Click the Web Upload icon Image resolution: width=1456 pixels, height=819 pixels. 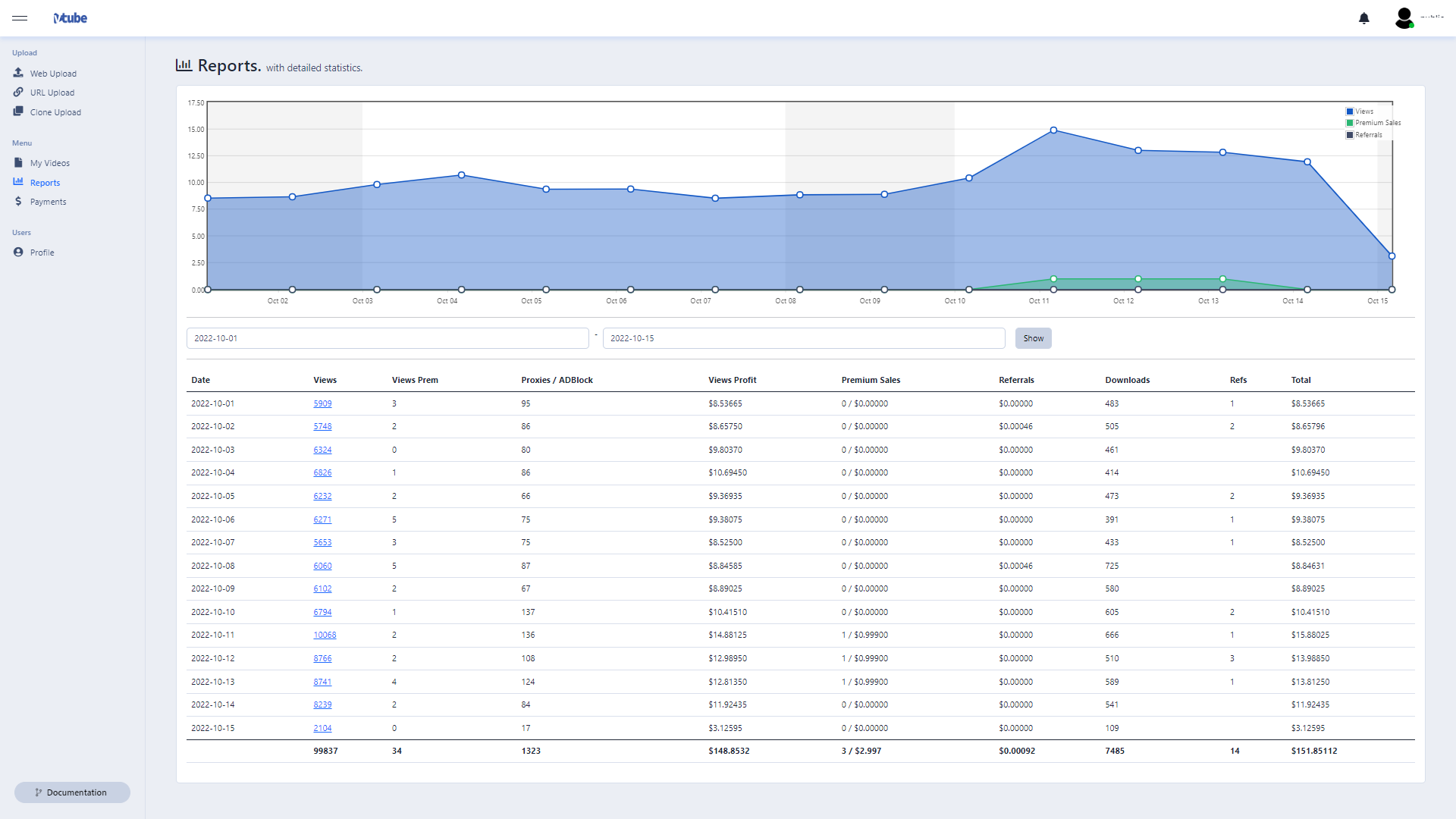click(18, 73)
